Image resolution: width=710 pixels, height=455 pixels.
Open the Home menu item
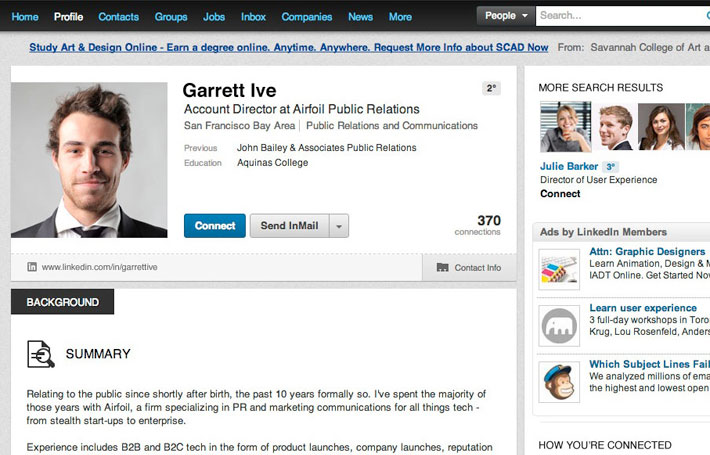[x=25, y=17]
